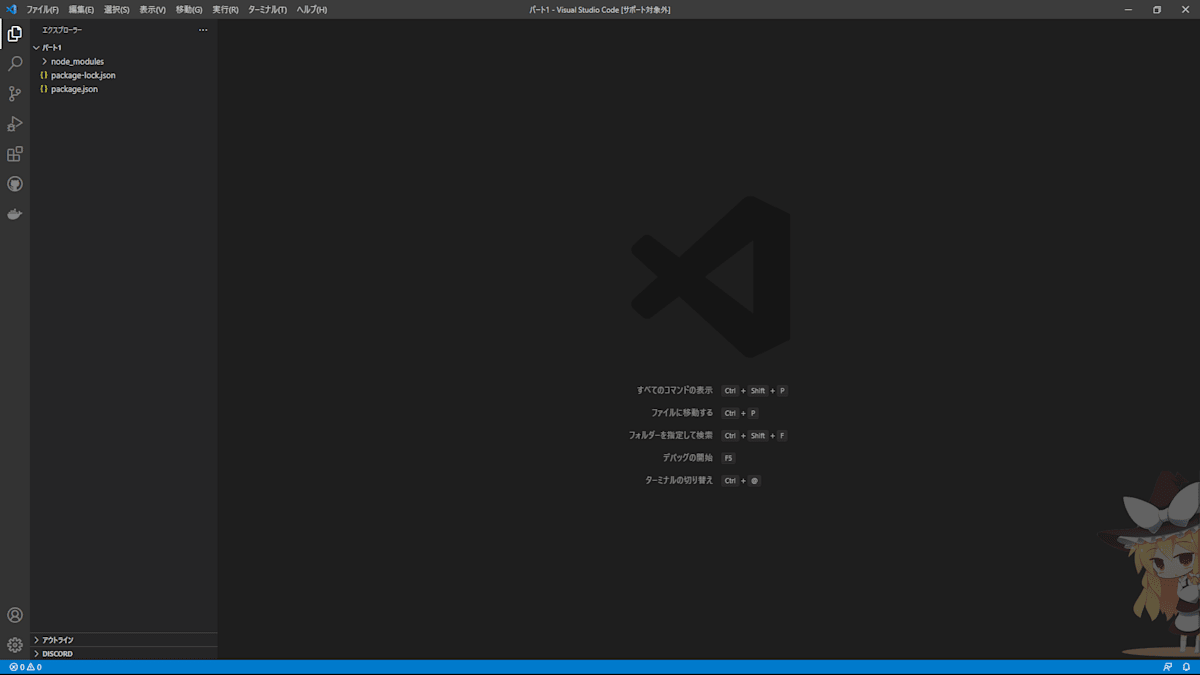Click ファイルに移動する label
The height and width of the screenshot is (675, 1200).
[682, 413]
